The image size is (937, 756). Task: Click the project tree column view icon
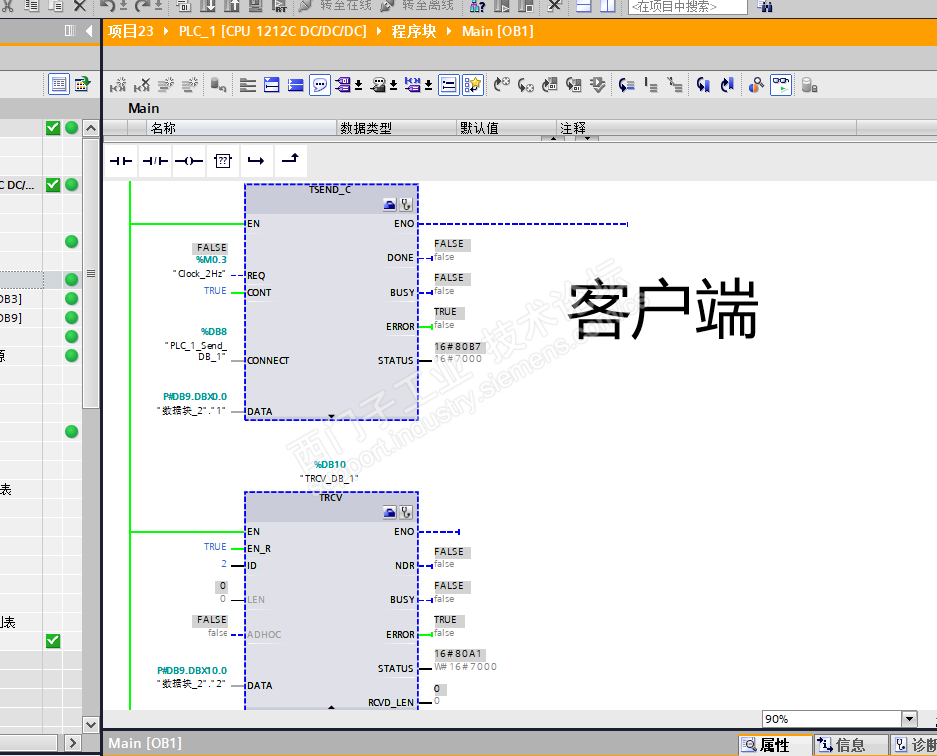(70, 30)
